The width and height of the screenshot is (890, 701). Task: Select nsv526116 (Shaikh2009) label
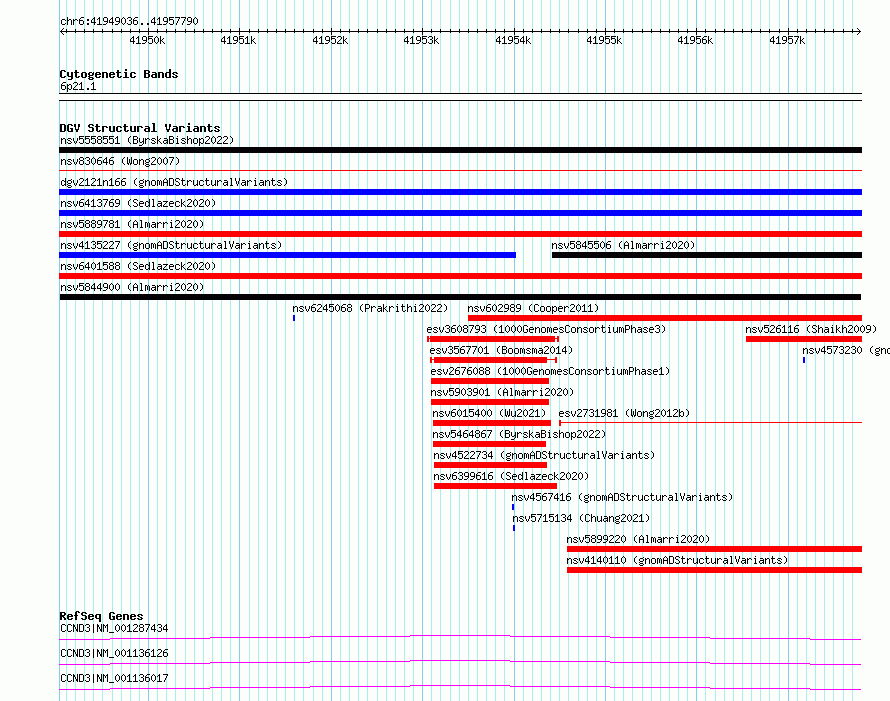[x=811, y=329]
